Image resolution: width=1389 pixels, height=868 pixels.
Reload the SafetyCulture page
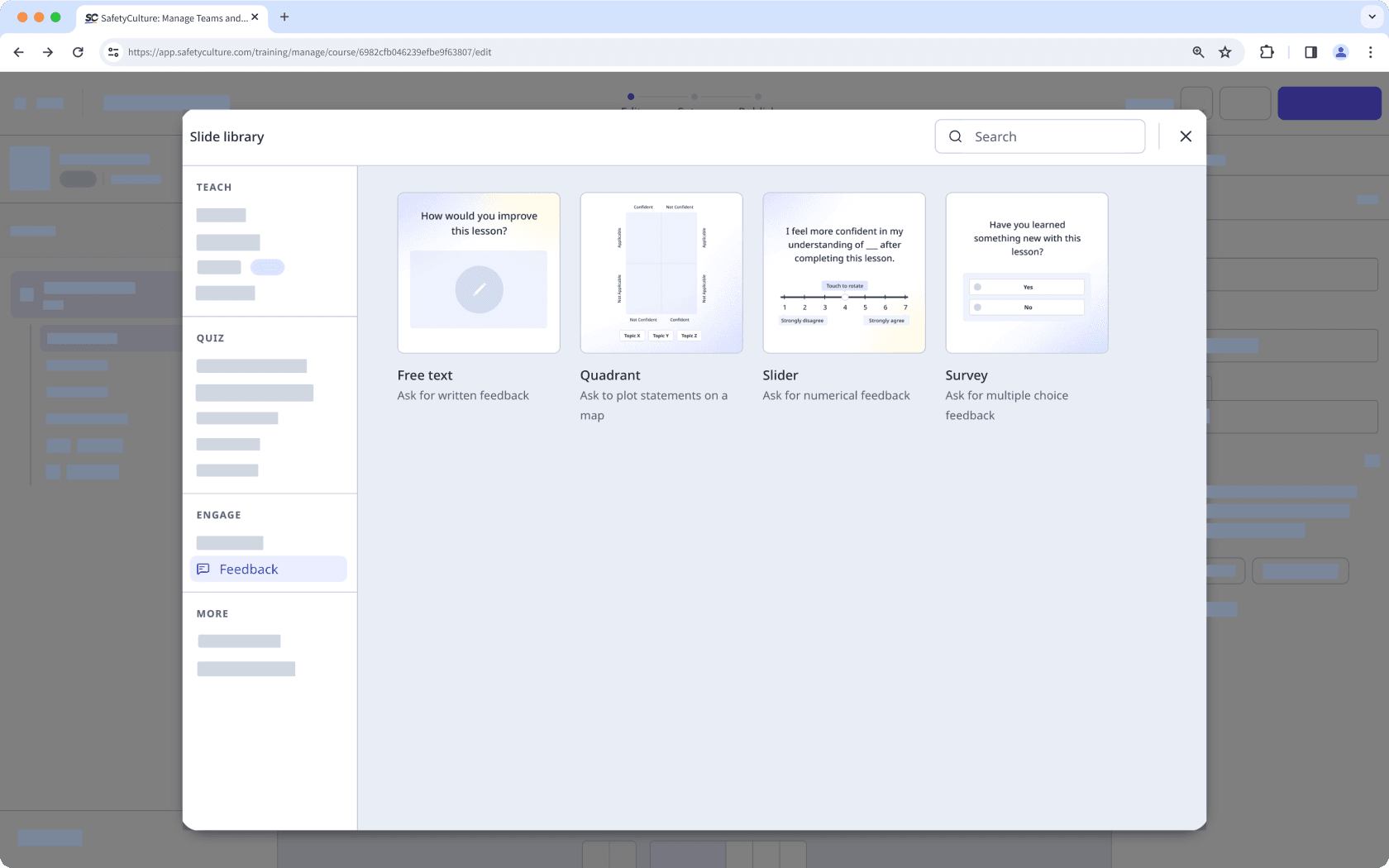click(x=78, y=51)
